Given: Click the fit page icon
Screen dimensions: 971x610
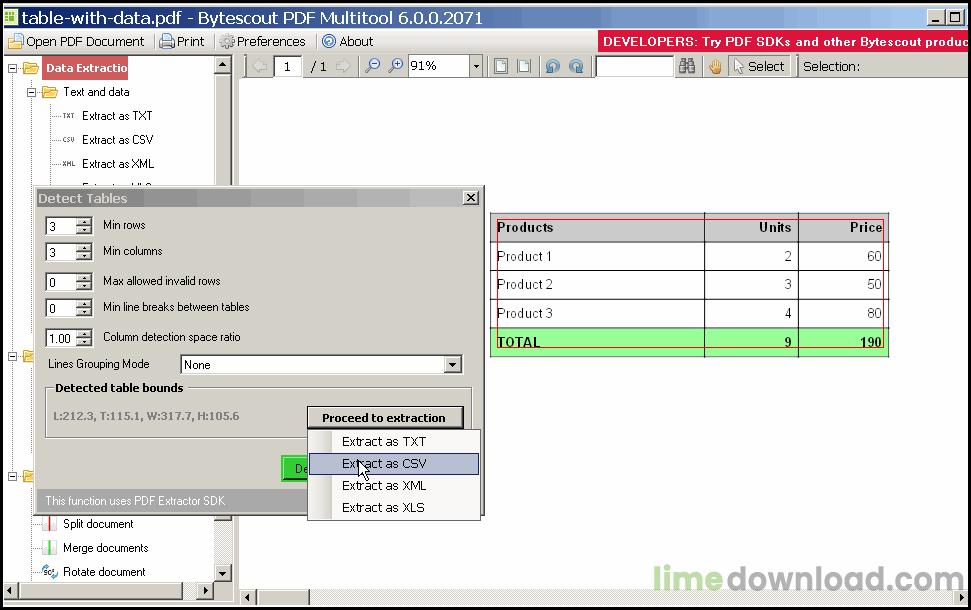Looking at the screenshot, I should point(500,66).
